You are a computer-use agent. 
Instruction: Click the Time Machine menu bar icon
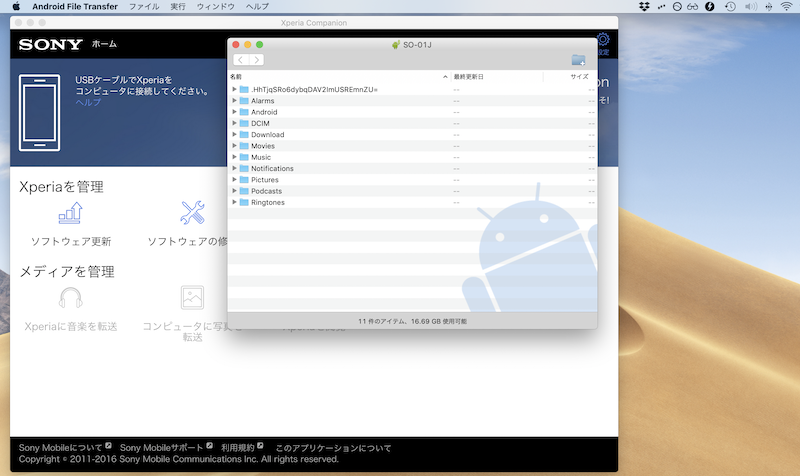[x=730, y=6]
